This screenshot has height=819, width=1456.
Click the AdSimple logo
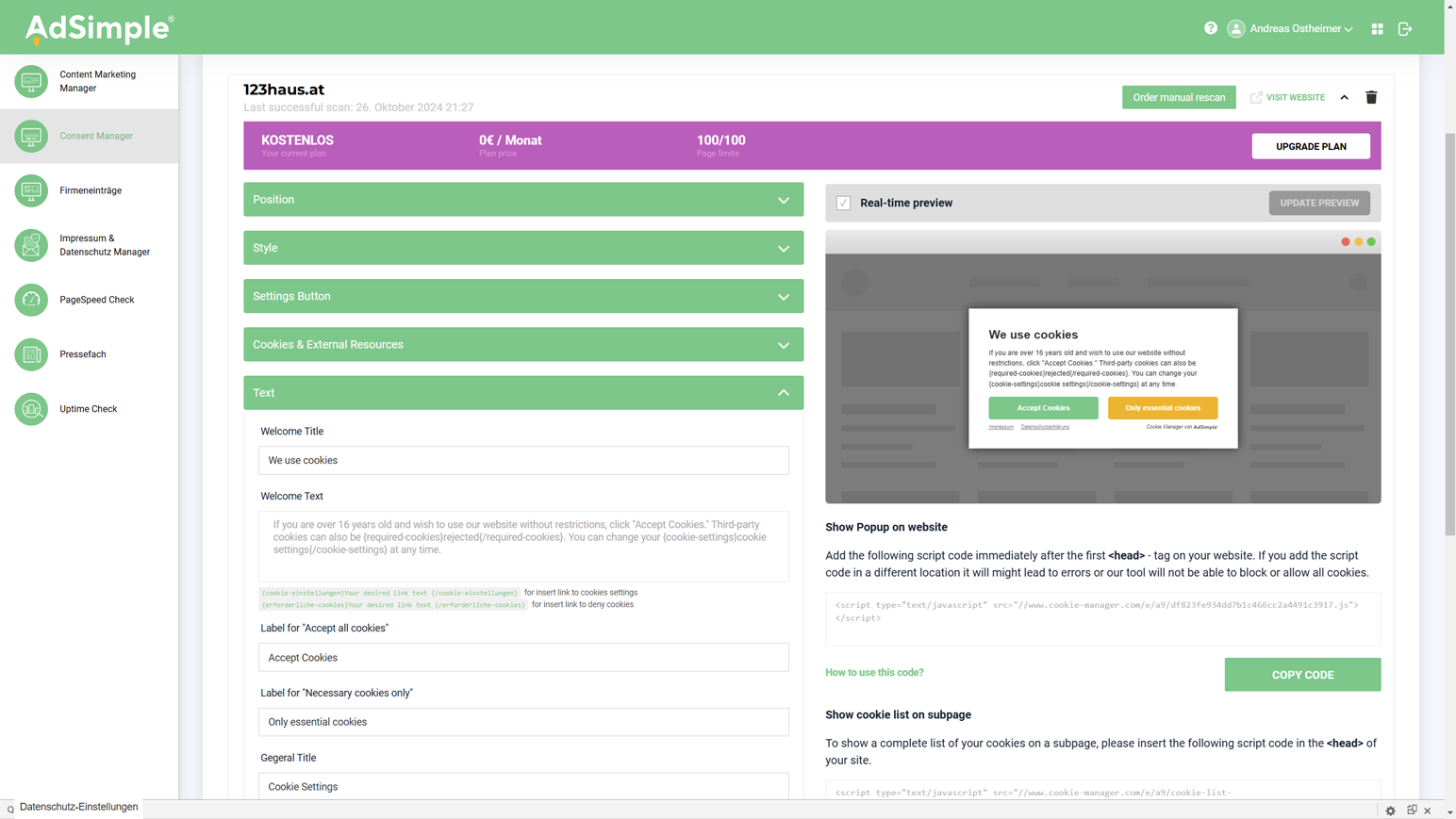tap(99, 29)
